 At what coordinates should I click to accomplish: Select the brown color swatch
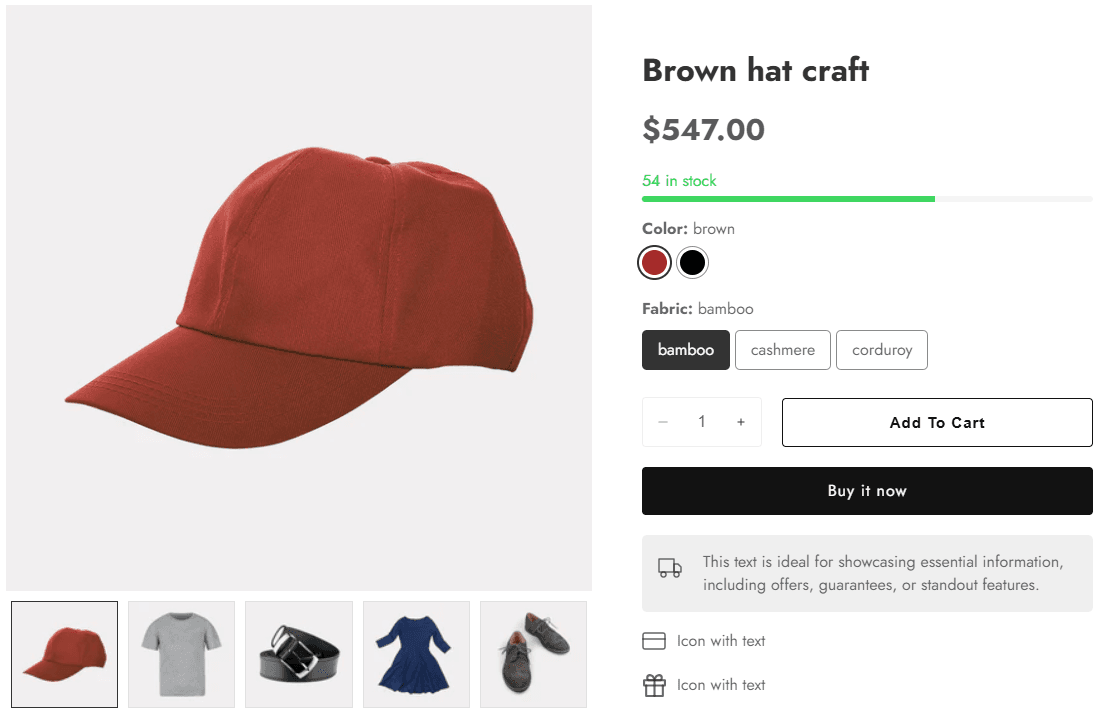654,263
